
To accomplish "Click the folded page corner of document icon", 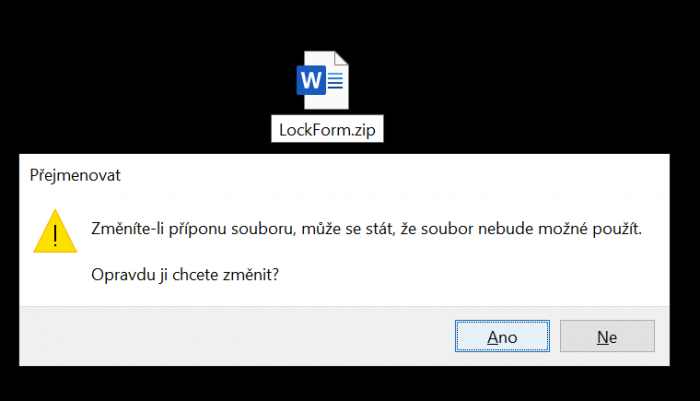I will tap(341, 58).
